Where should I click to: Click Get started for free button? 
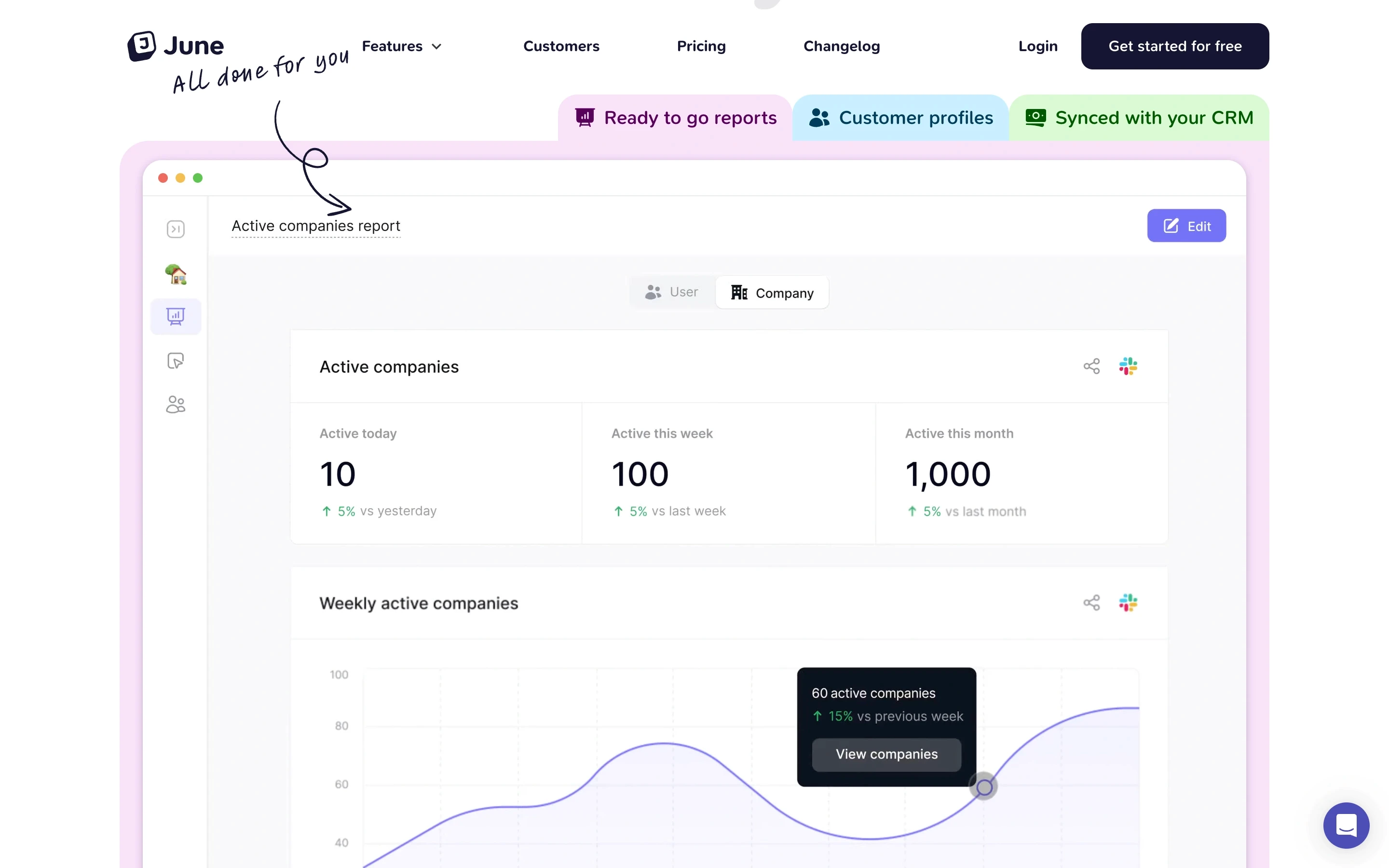pyautogui.click(x=1175, y=46)
